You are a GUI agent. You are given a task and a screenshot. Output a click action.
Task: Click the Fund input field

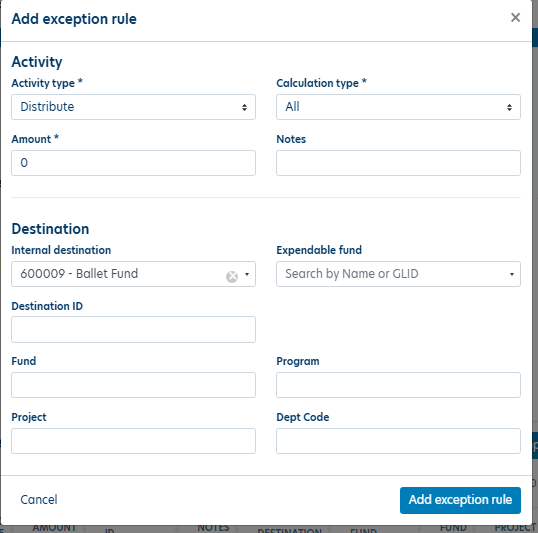tap(133, 385)
